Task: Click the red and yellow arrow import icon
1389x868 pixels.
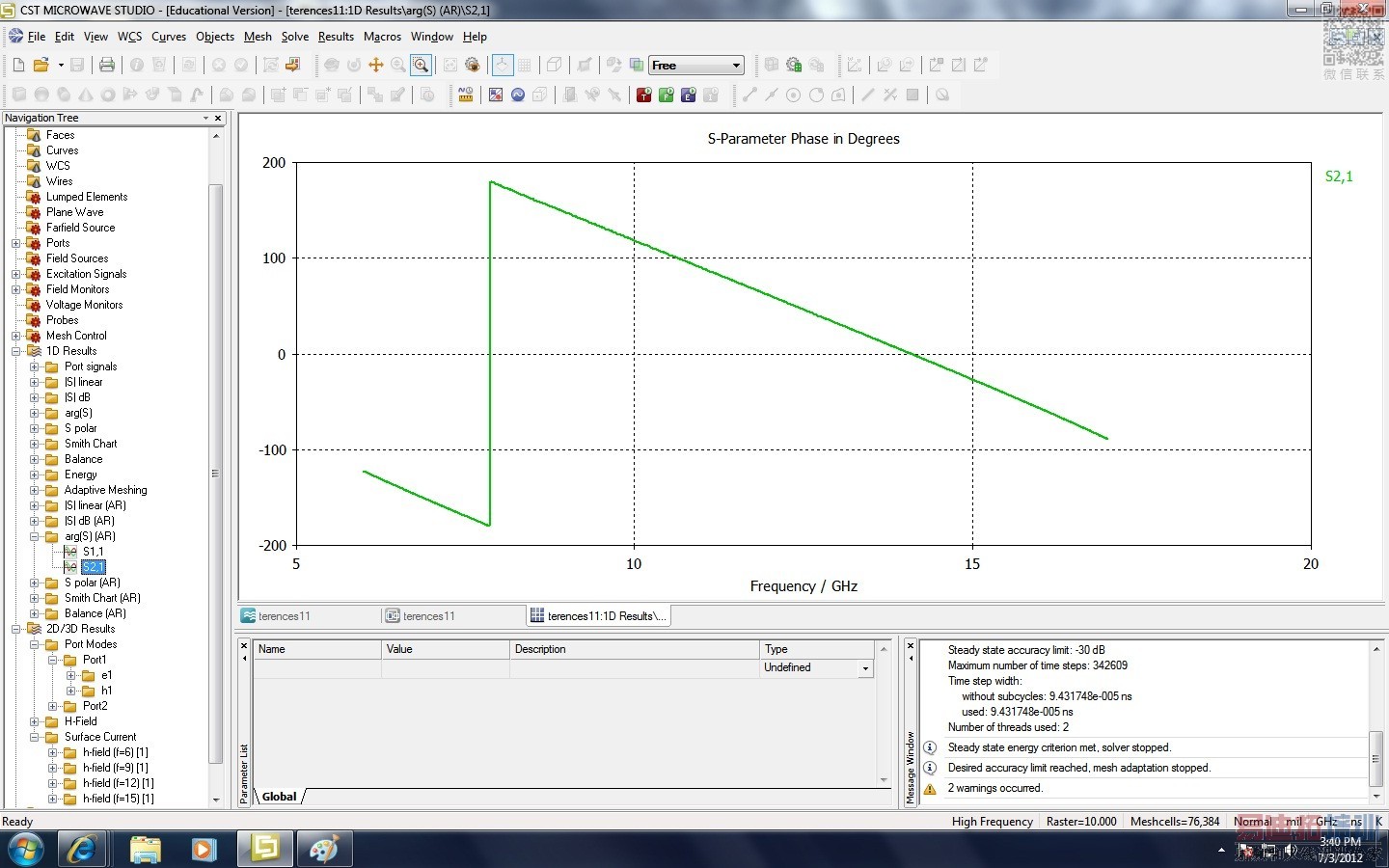Action: click(293, 66)
